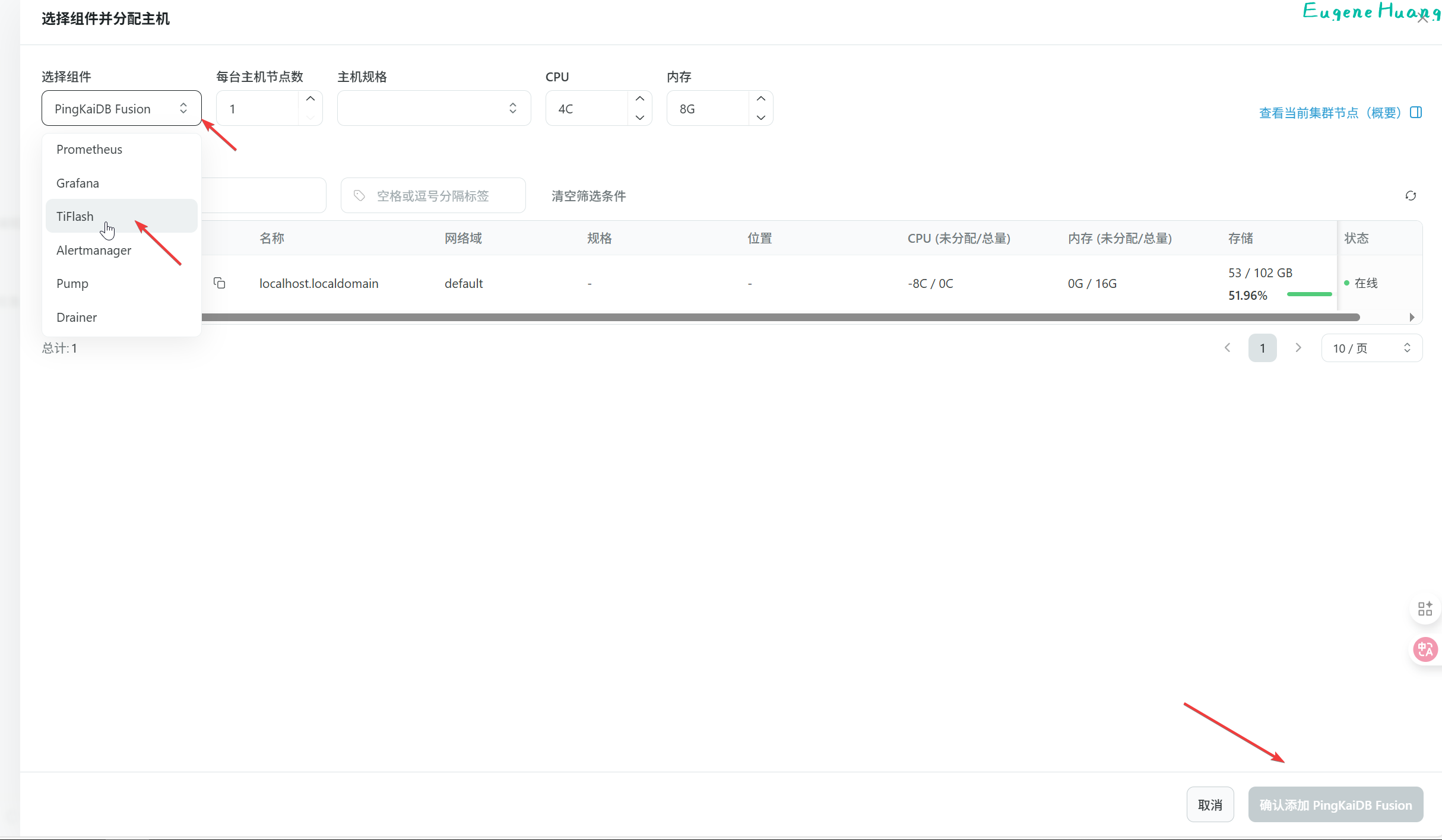Open the 10 / 页 page size selector
1442x840 pixels.
[1371, 348]
